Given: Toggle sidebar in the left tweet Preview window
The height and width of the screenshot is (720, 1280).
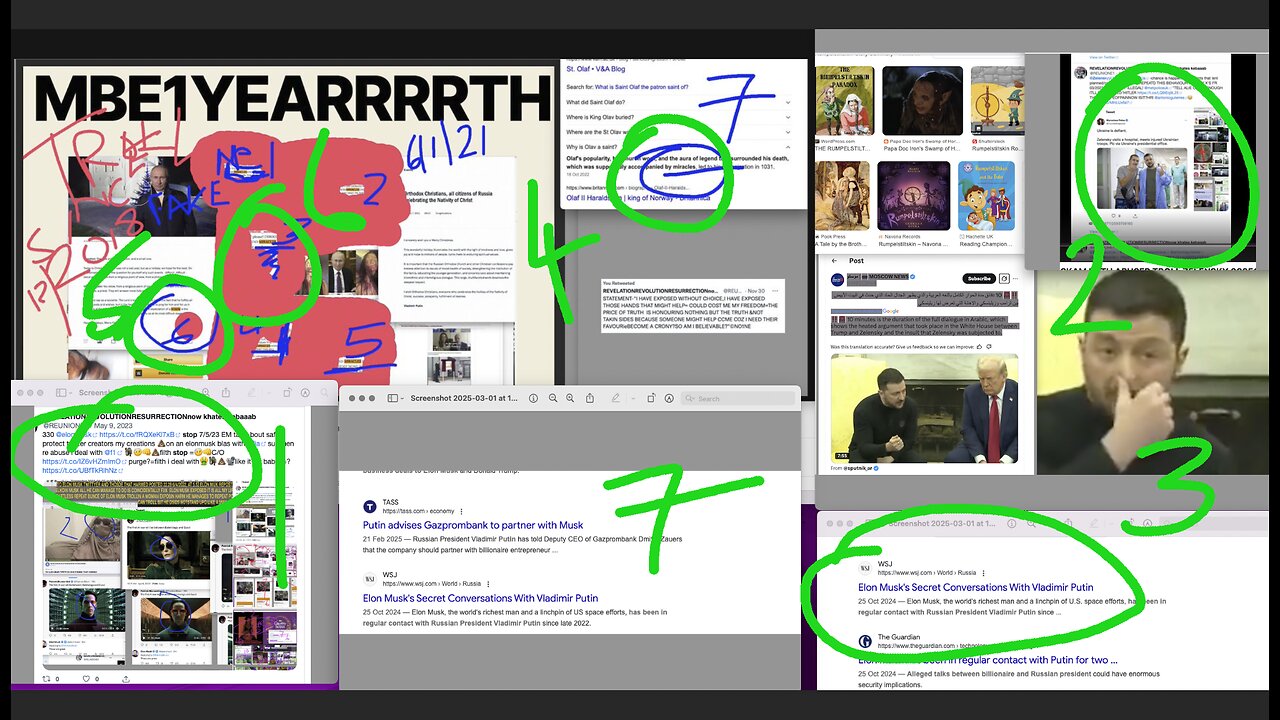Looking at the screenshot, I should click(61, 392).
